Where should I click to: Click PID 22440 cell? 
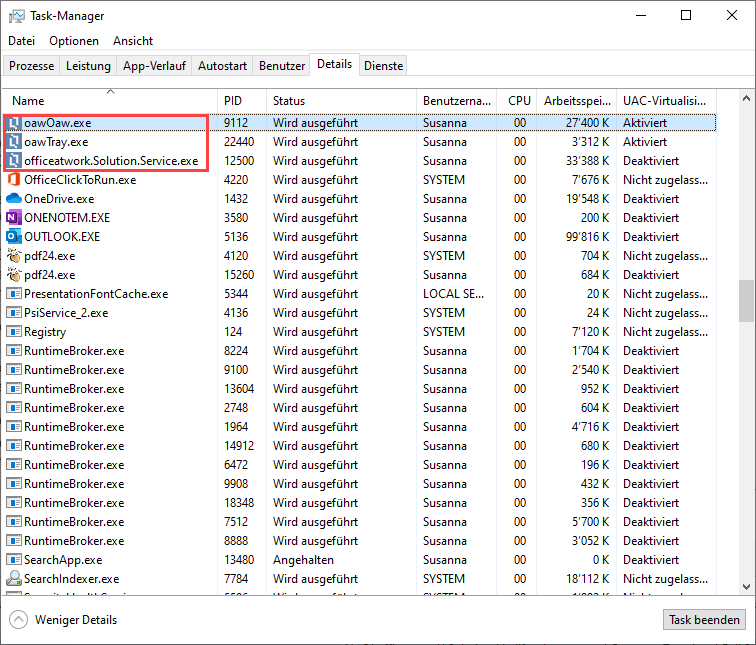pyautogui.click(x=239, y=142)
